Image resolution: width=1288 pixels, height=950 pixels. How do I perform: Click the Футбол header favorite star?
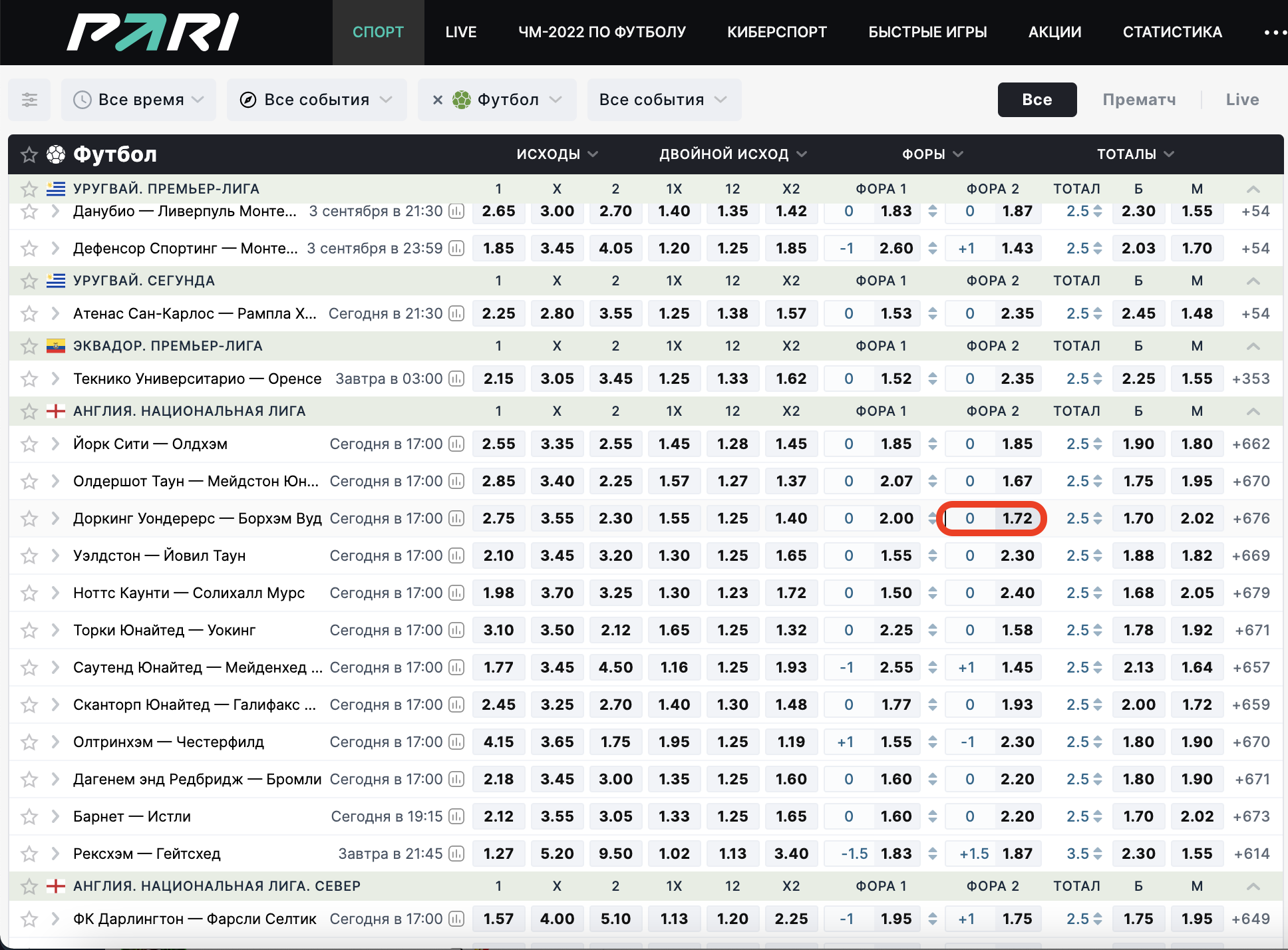(x=29, y=155)
